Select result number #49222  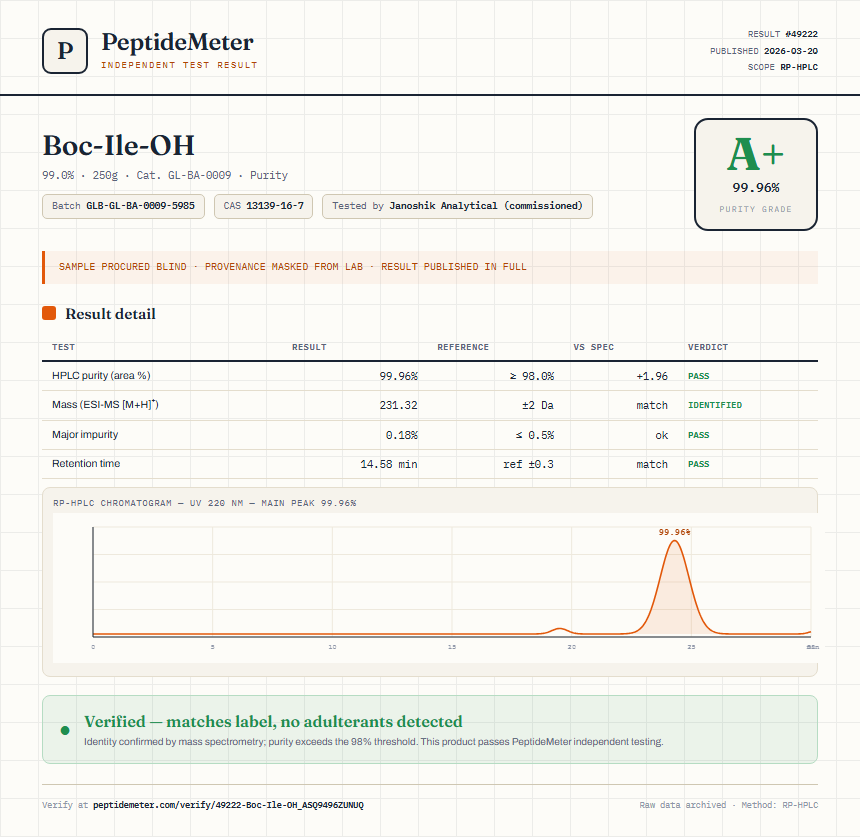pos(801,34)
